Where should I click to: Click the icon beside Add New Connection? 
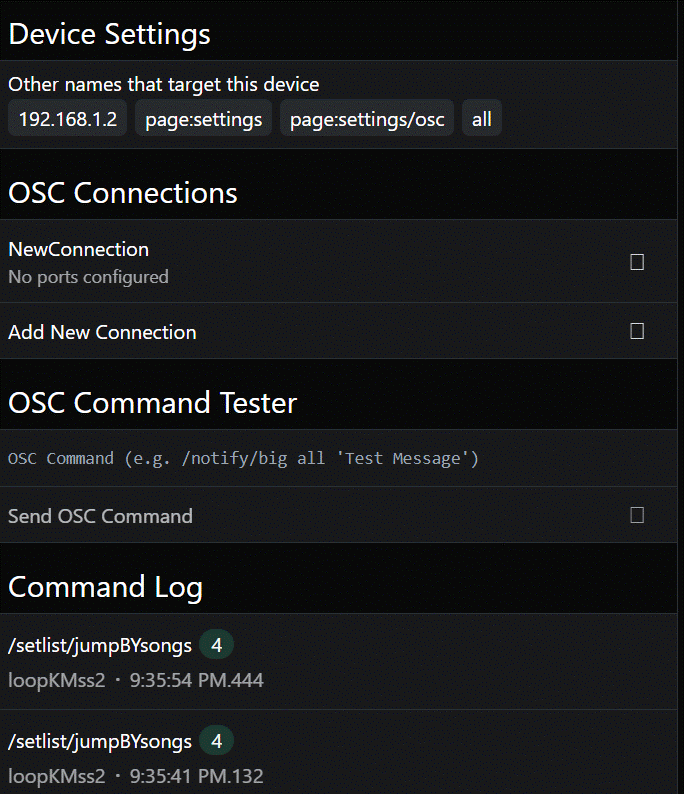[637, 331]
